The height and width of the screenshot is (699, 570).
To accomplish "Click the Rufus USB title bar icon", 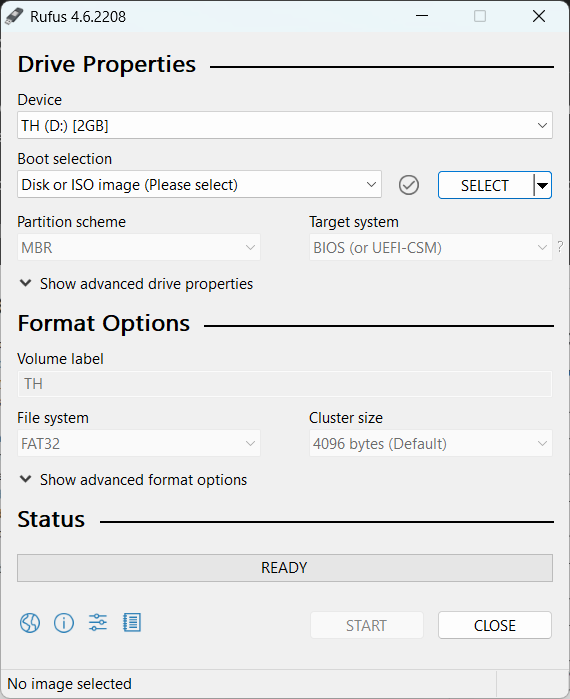I will [x=14, y=16].
